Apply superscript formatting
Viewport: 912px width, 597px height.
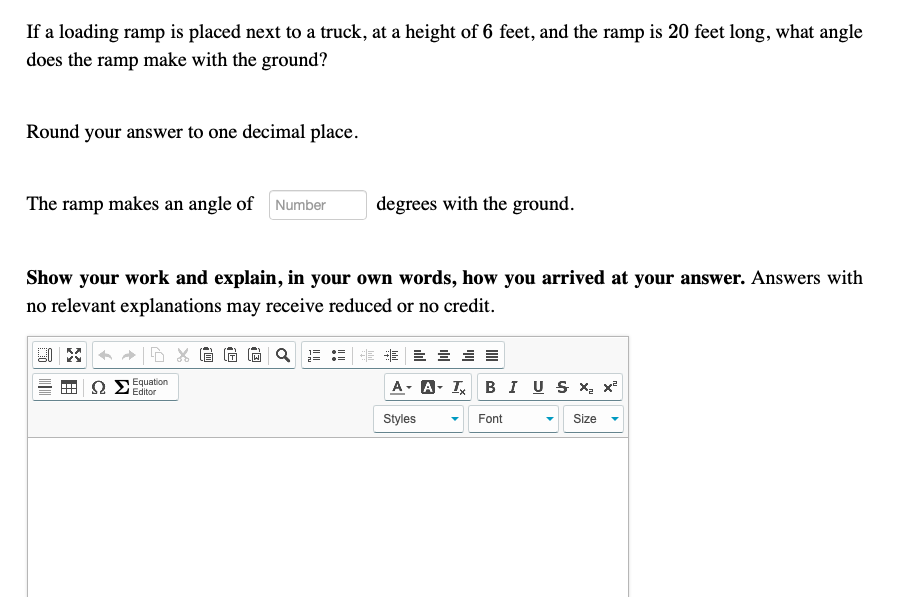(x=609, y=387)
